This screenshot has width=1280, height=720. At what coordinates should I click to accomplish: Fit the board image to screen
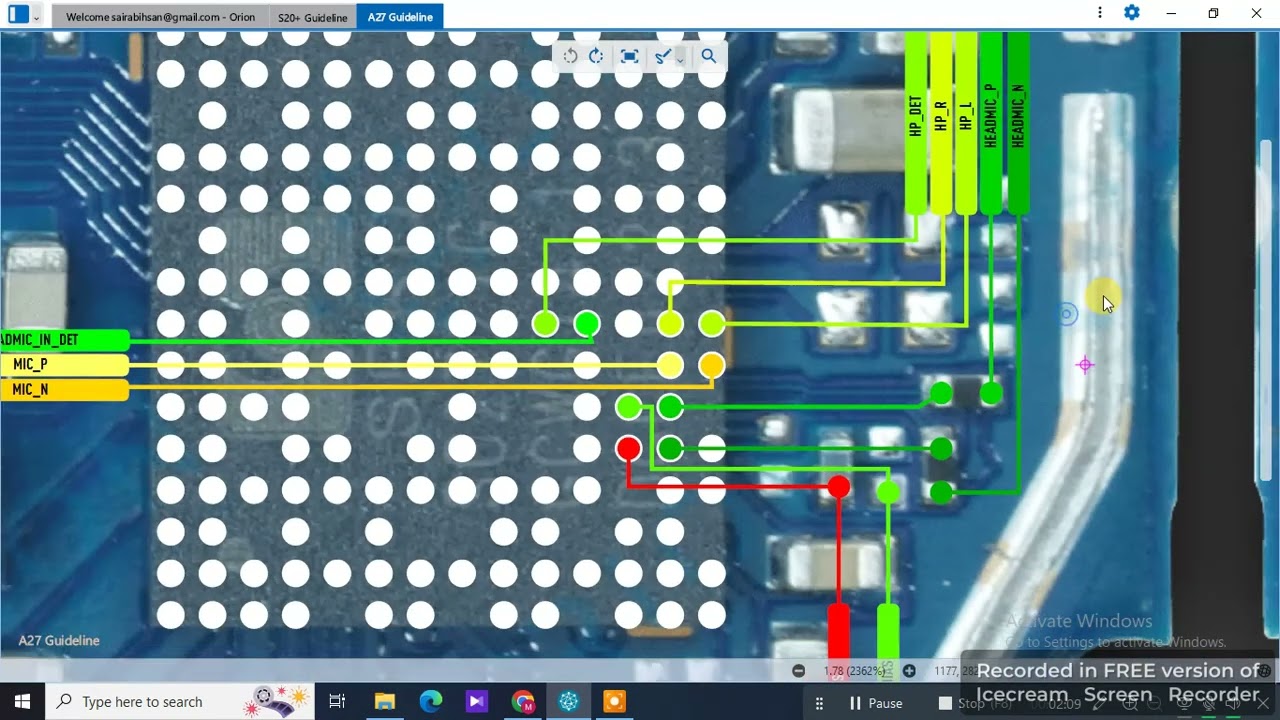629,56
